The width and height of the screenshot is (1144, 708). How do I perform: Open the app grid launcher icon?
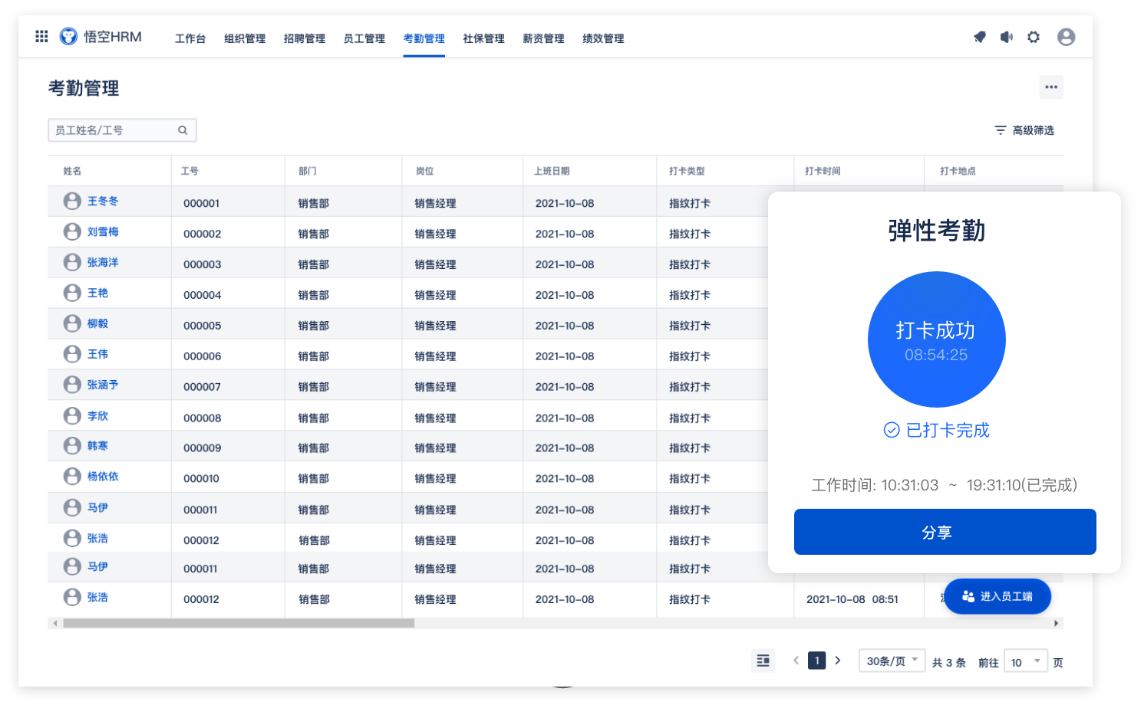point(41,37)
